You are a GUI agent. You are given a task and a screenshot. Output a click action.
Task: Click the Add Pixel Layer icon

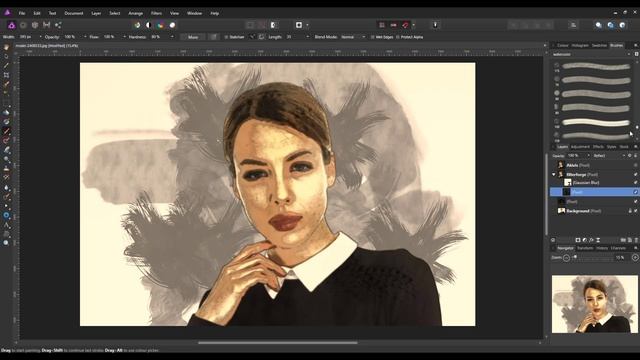pos(630,240)
